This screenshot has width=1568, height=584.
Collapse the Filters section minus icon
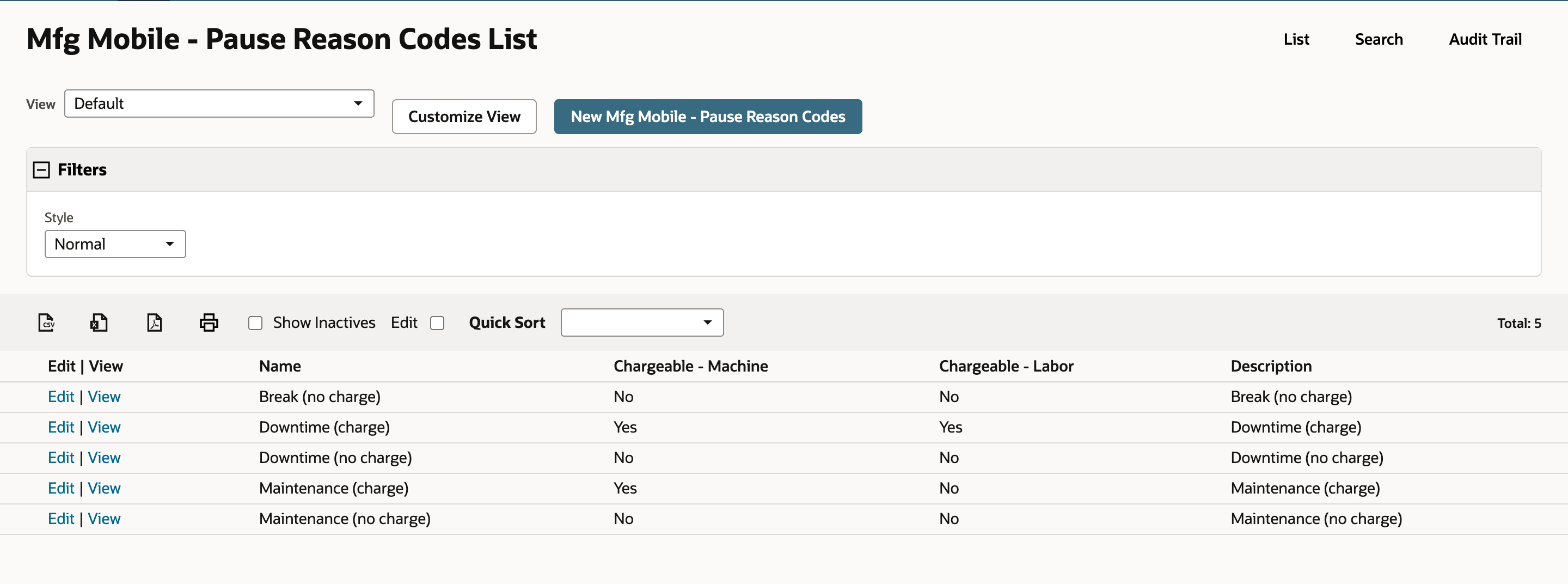(x=41, y=170)
